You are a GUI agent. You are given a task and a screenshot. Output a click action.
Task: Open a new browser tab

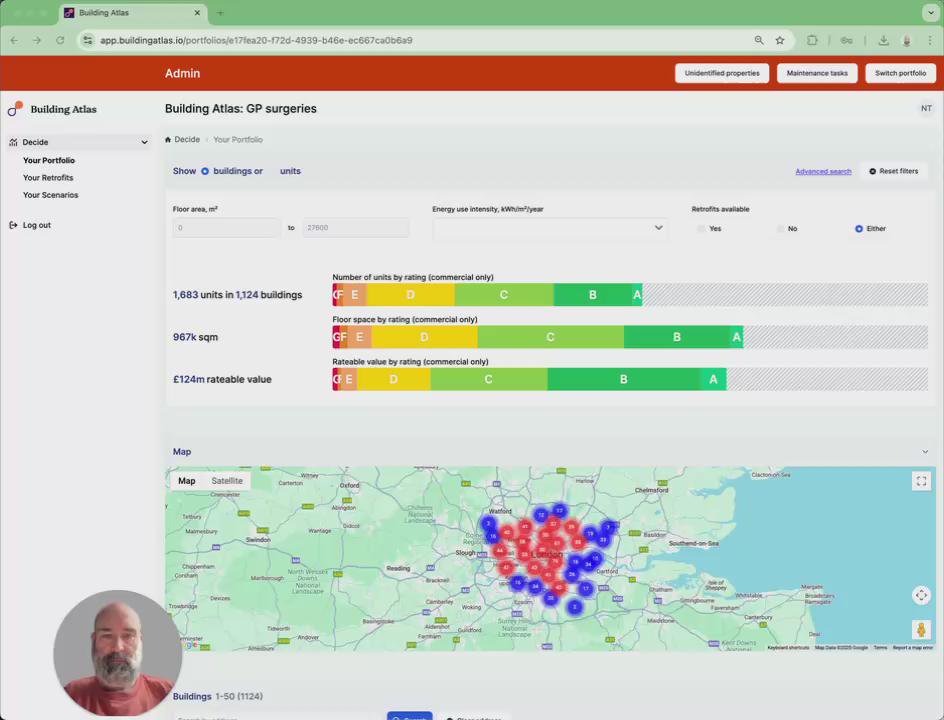point(220,13)
